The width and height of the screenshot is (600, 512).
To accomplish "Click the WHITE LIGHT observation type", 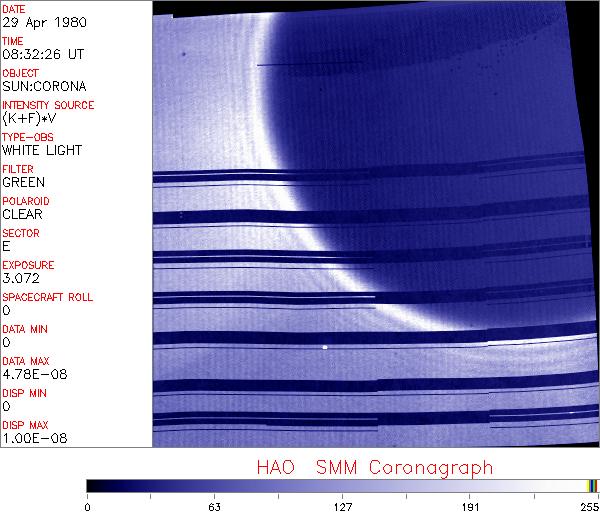I will pyautogui.click(x=41, y=150).
